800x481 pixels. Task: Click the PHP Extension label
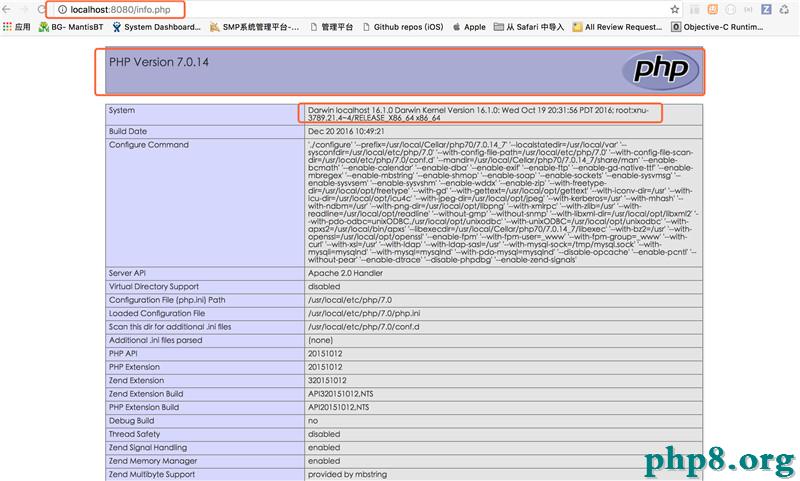(x=134, y=367)
